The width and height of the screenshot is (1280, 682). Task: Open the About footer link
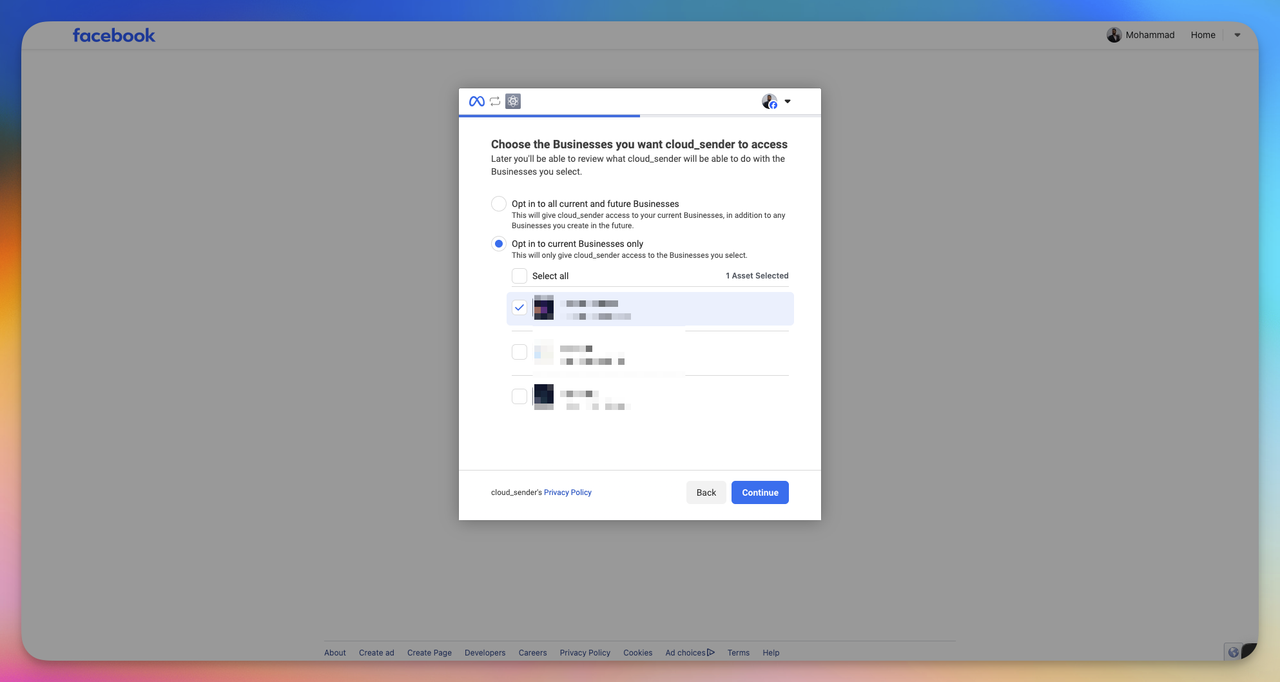[335, 653]
